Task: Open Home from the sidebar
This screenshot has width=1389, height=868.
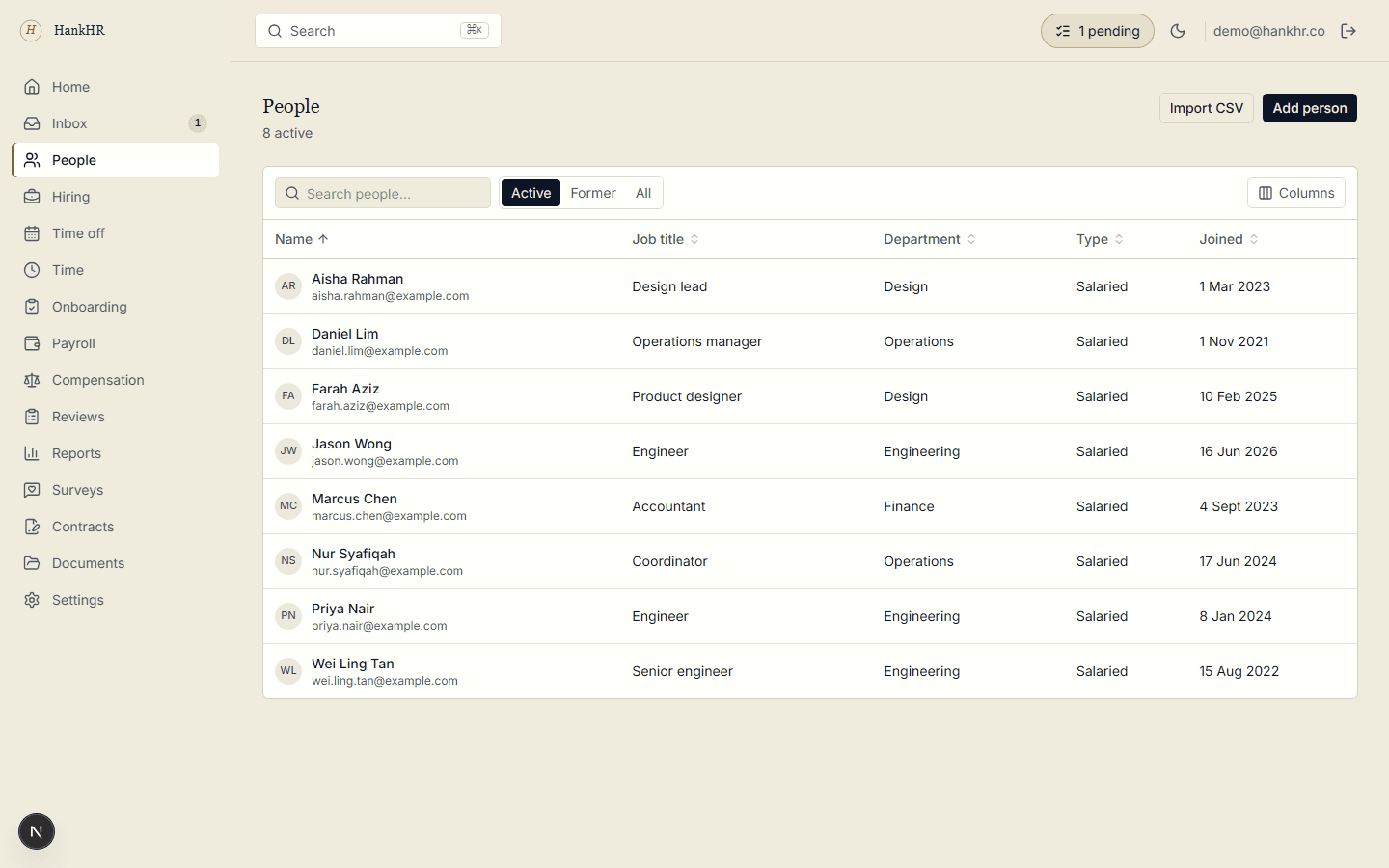Action: [116, 87]
